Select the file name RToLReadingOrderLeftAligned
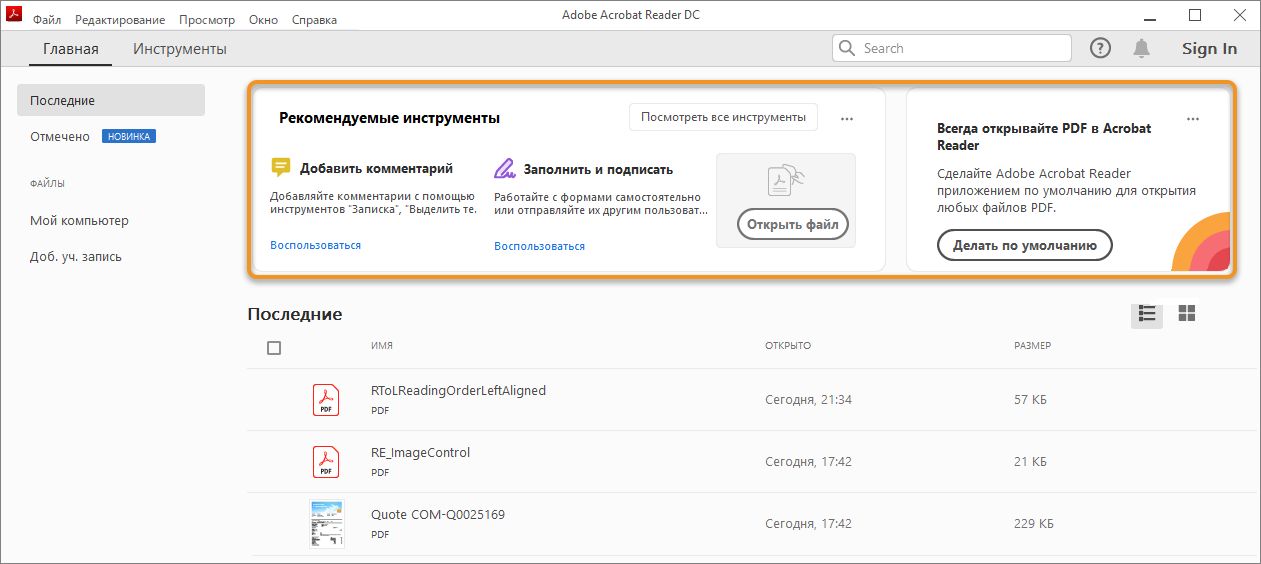The image size is (1261, 564). pyautogui.click(x=458, y=390)
